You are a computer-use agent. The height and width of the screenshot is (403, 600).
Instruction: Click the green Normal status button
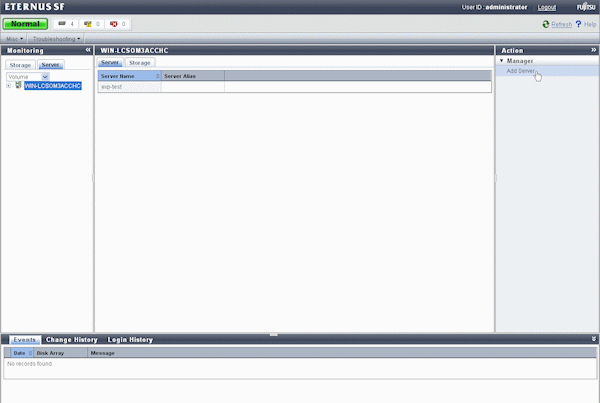25,24
